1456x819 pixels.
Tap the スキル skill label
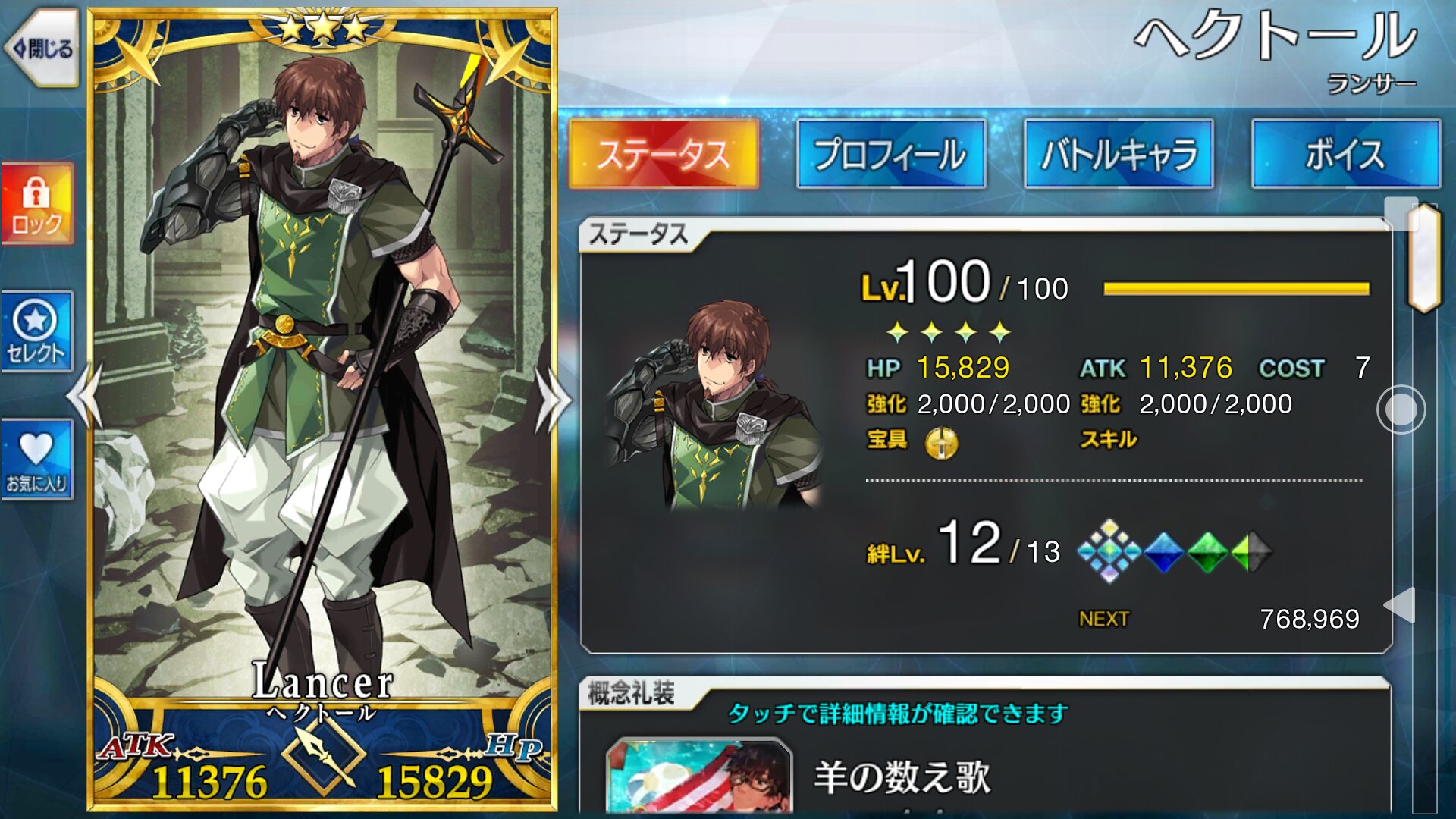(x=1109, y=439)
